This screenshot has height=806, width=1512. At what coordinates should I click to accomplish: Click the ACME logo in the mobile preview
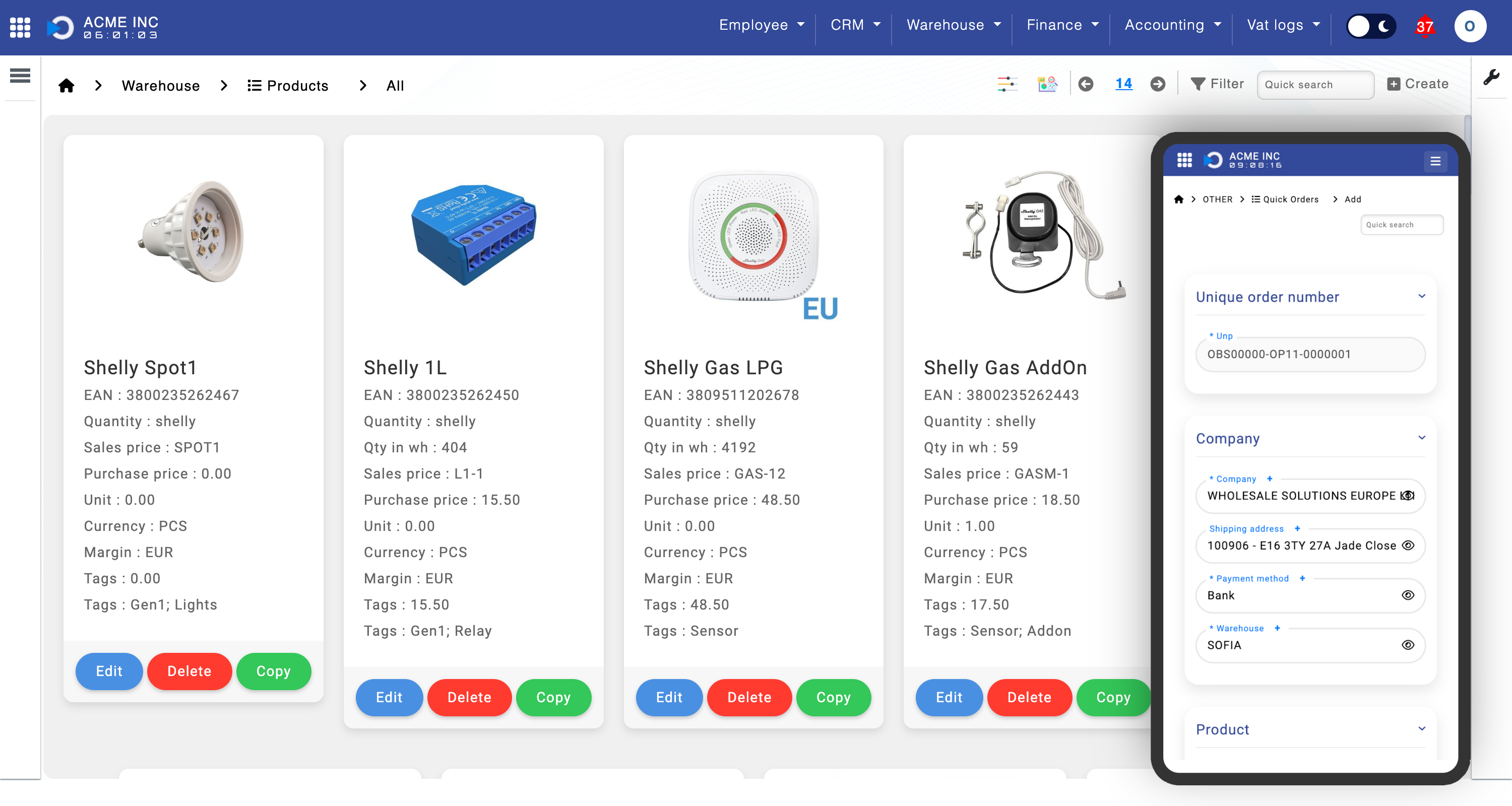click(1213, 160)
